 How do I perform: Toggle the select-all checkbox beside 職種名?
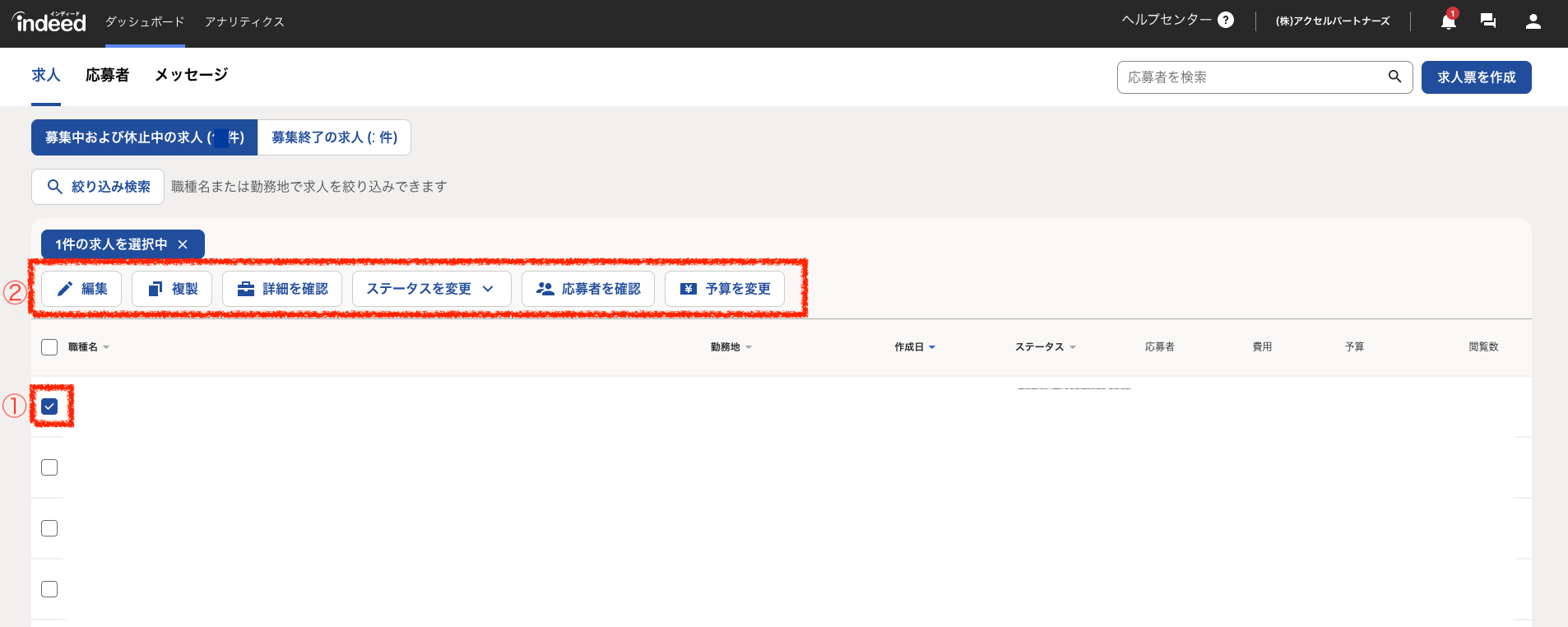tap(49, 347)
